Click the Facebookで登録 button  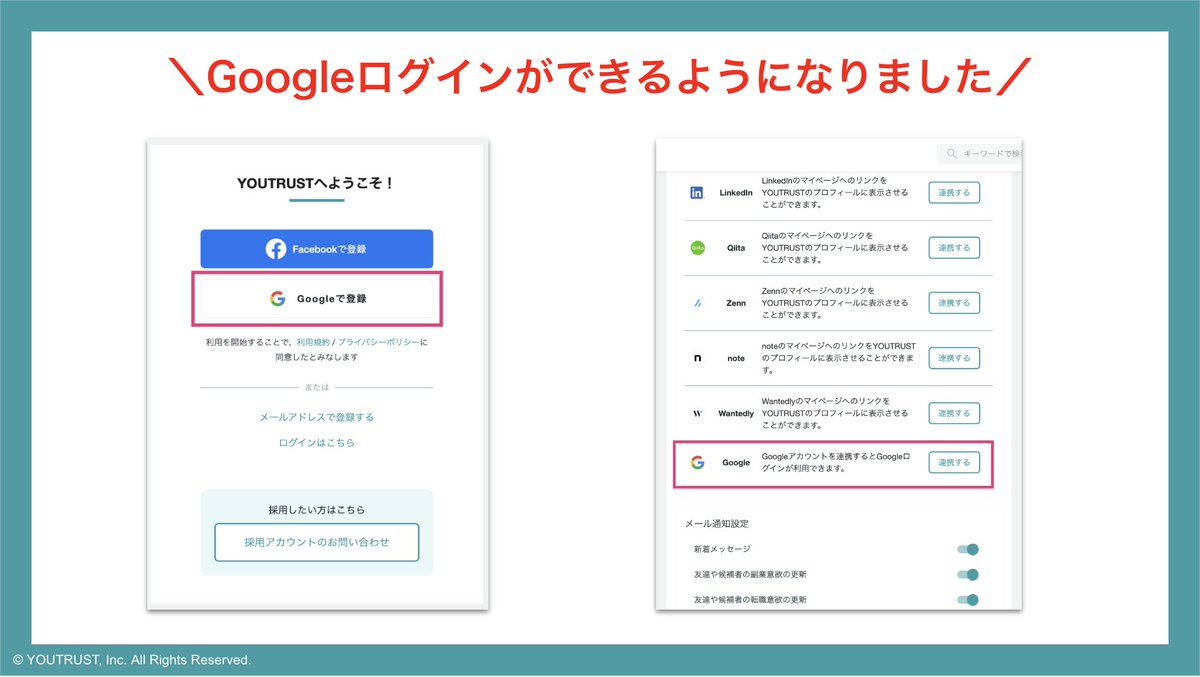point(316,249)
